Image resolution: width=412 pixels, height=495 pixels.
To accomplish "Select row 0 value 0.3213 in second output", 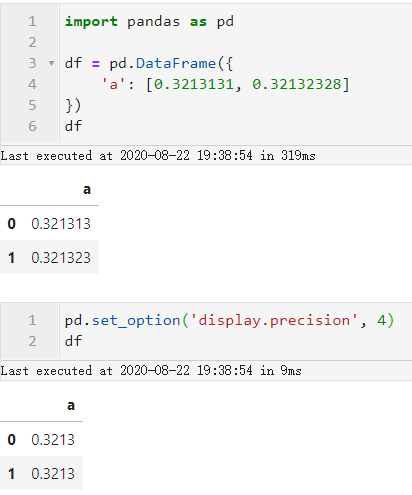I will pos(53,440).
